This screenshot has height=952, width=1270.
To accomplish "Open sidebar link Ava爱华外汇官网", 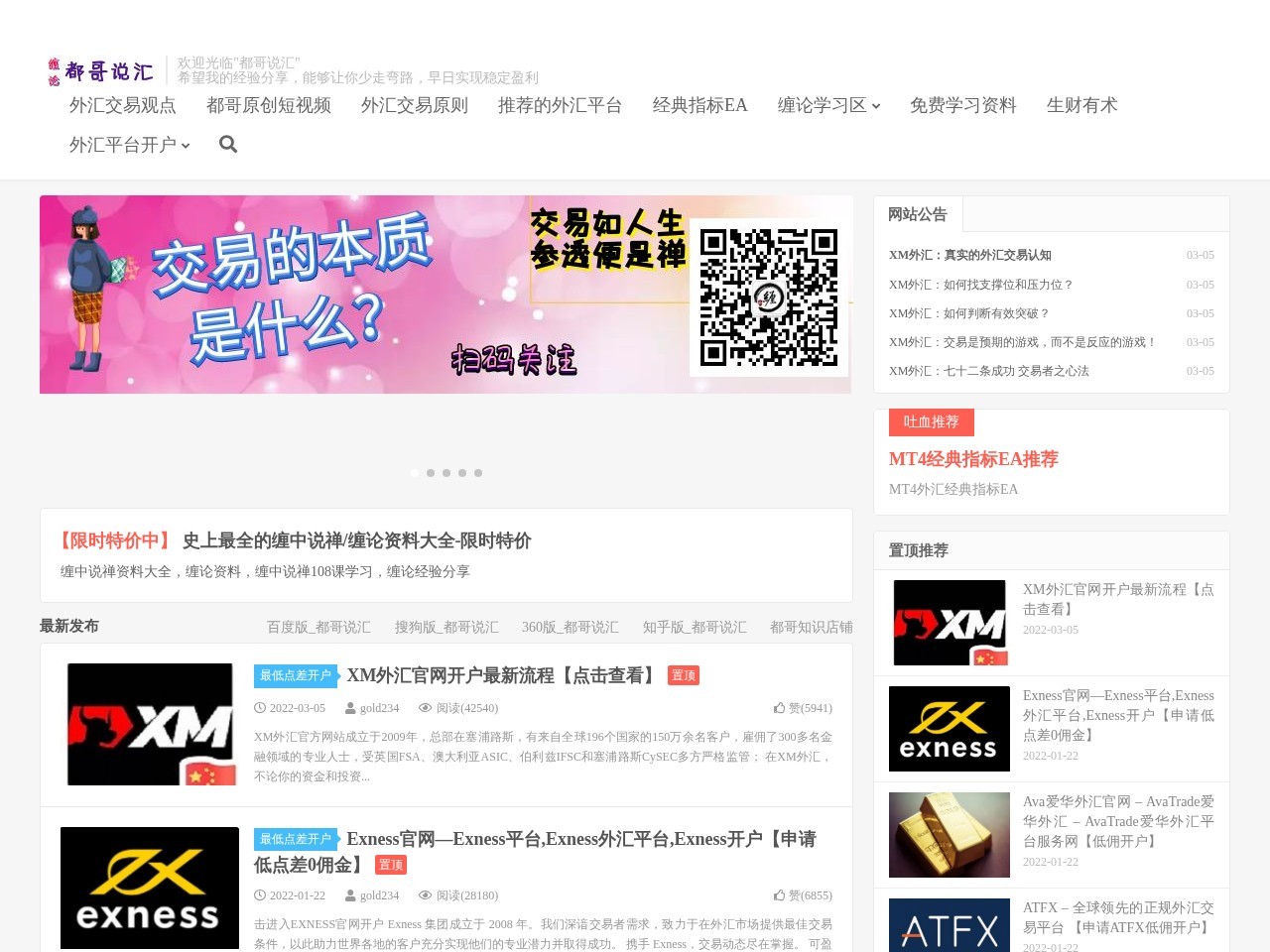I will click(1118, 821).
